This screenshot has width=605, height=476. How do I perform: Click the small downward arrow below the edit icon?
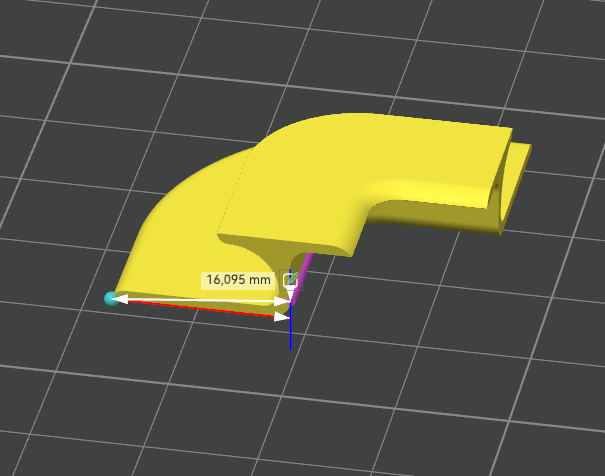(x=290, y=293)
